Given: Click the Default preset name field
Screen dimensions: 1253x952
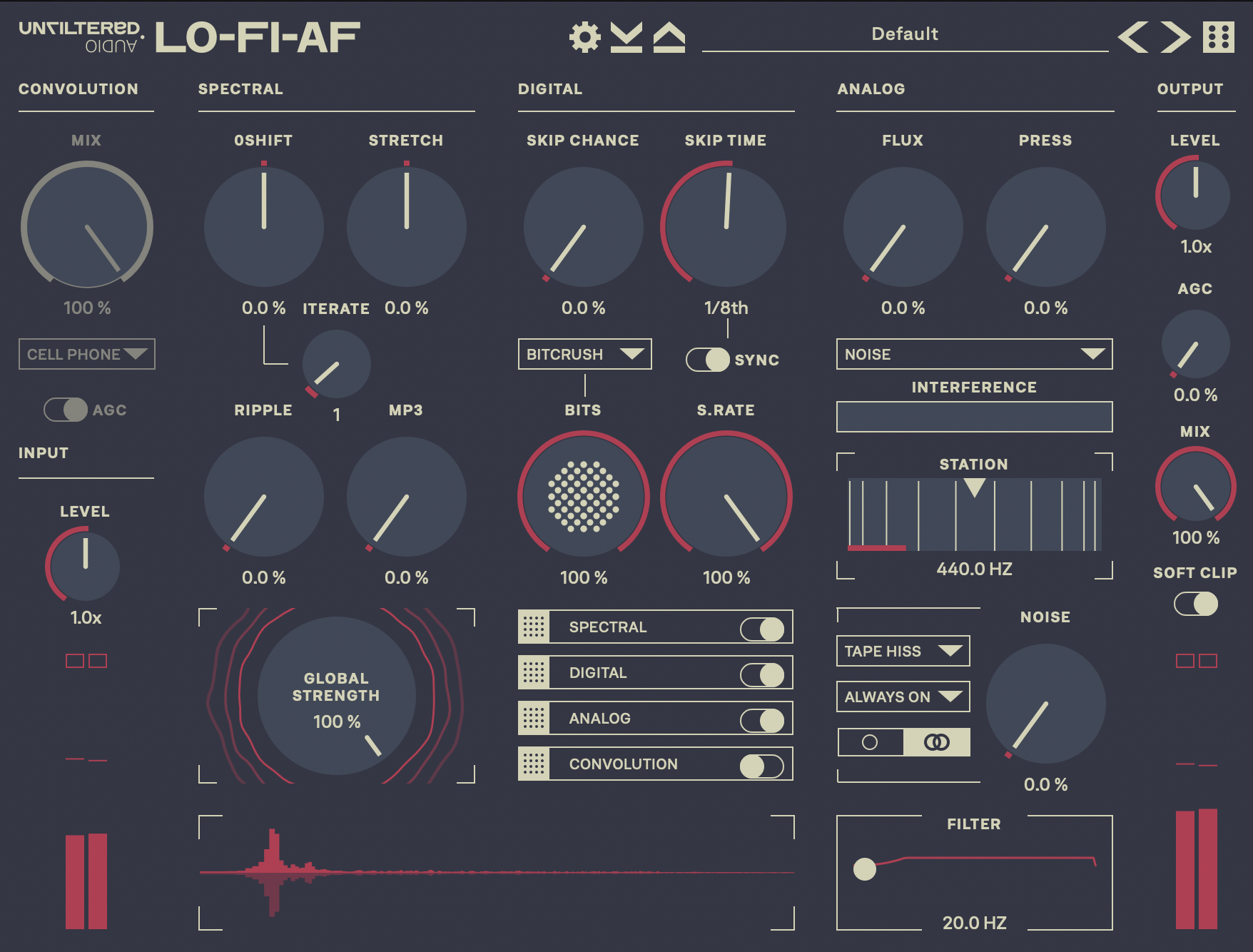Looking at the screenshot, I should point(905,34).
